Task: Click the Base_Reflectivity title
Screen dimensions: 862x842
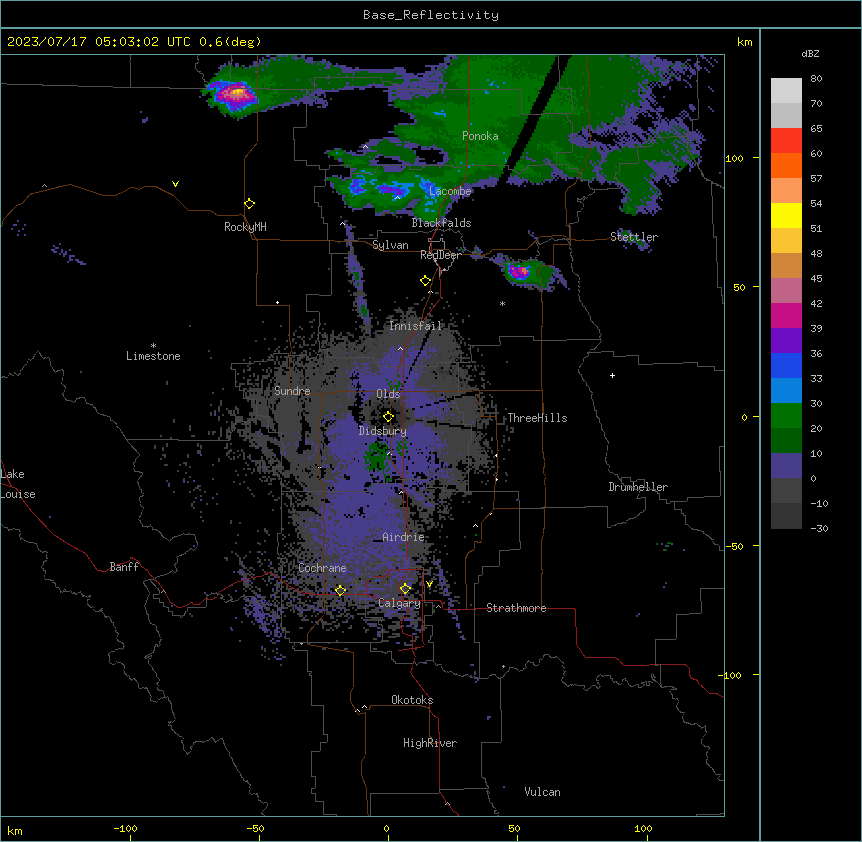Action: [431, 15]
